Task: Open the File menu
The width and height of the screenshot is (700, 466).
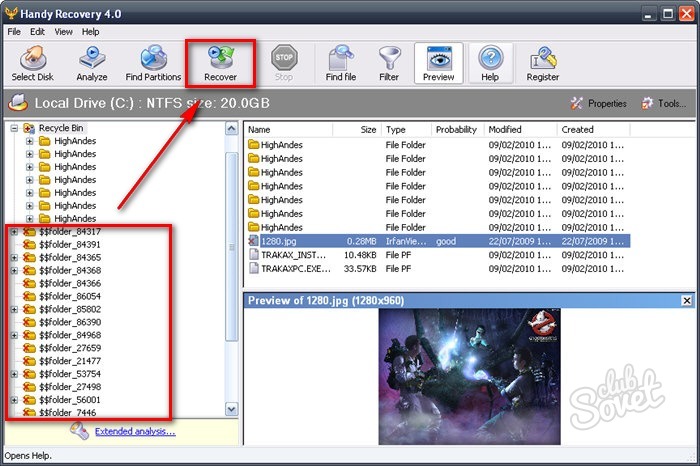Action: coord(14,32)
